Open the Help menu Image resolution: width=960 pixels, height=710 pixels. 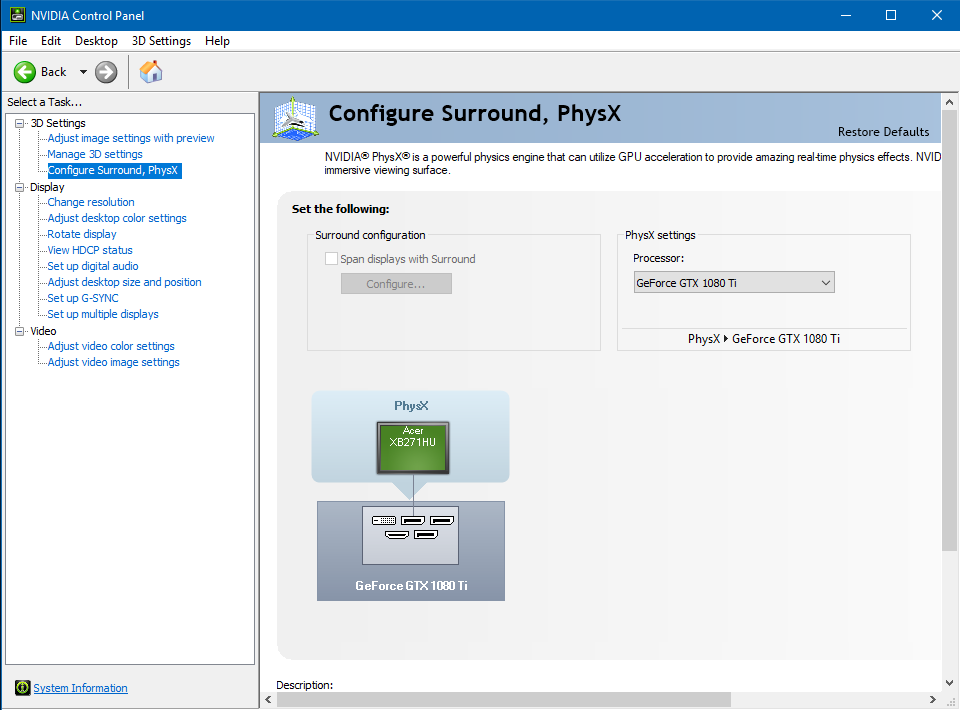217,41
